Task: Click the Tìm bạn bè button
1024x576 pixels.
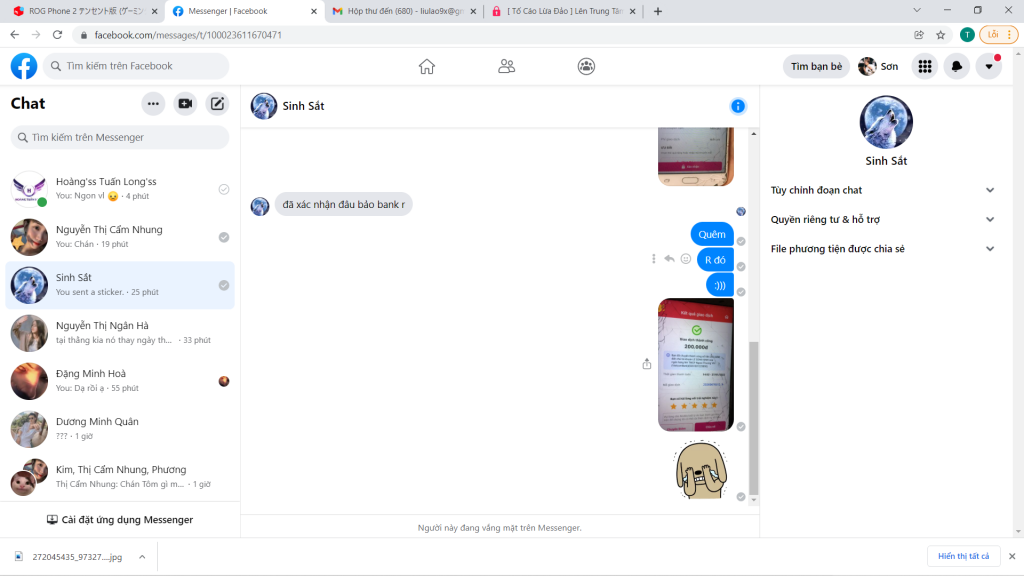Action: point(816,66)
